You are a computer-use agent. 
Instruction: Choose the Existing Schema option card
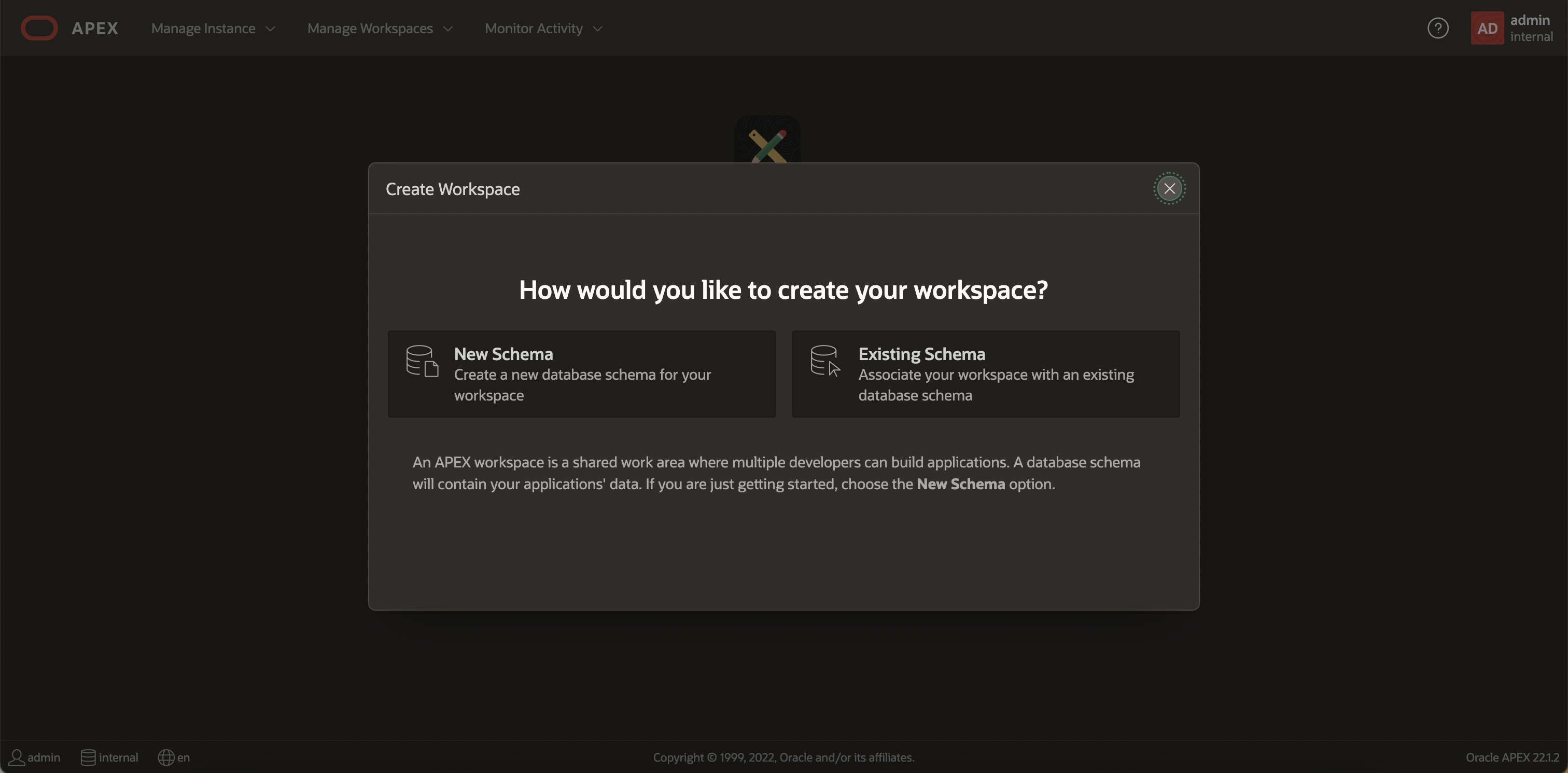click(x=986, y=374)
